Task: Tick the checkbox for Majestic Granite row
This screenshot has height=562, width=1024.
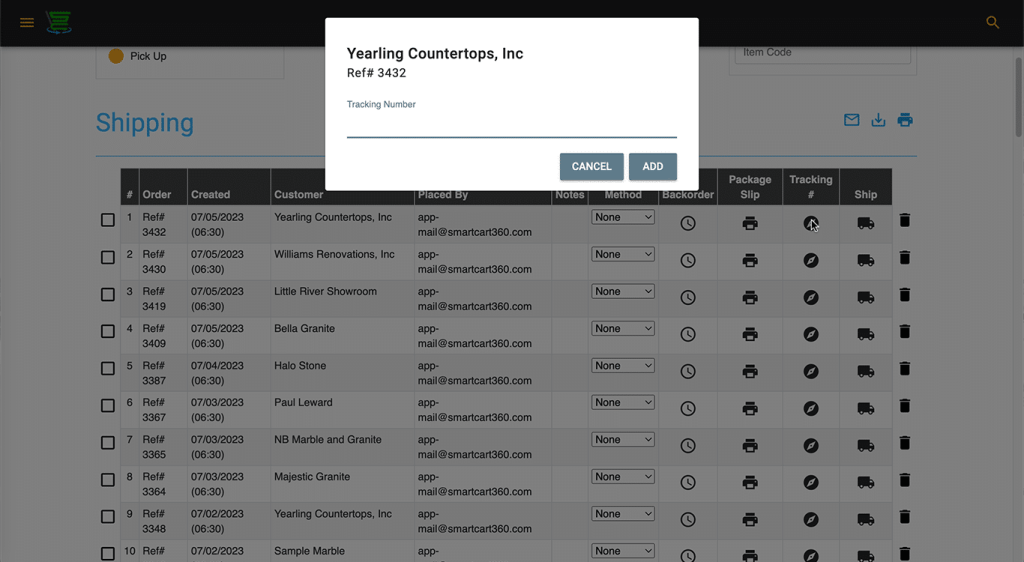Action: 108,479
